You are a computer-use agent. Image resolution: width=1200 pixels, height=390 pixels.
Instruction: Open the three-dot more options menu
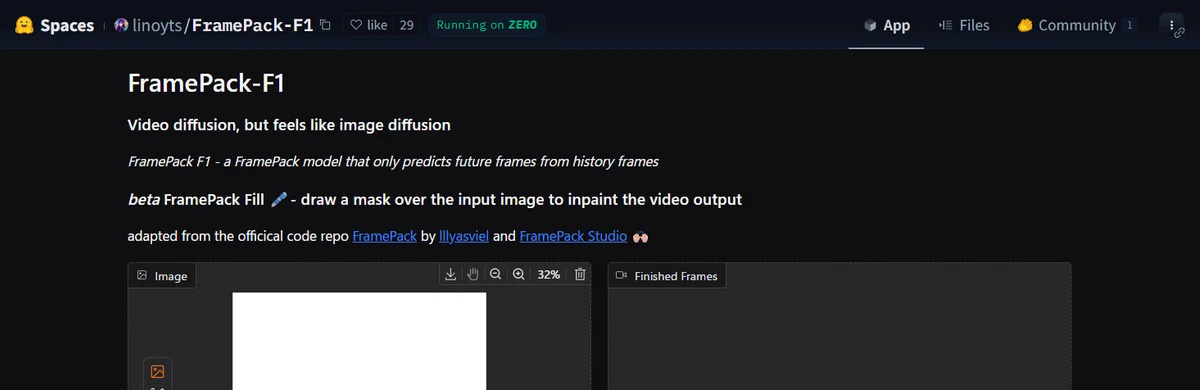pos(1172,25)
